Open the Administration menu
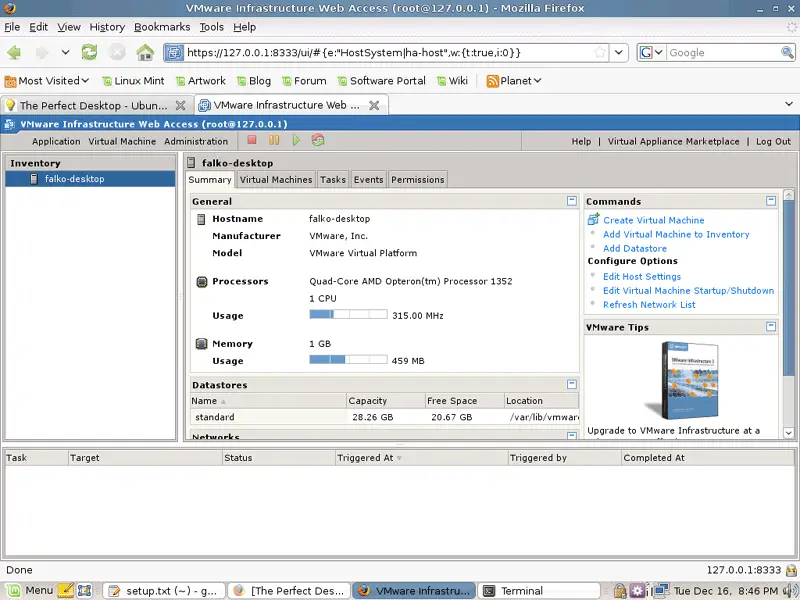800x600 pixels. [196, 141]
